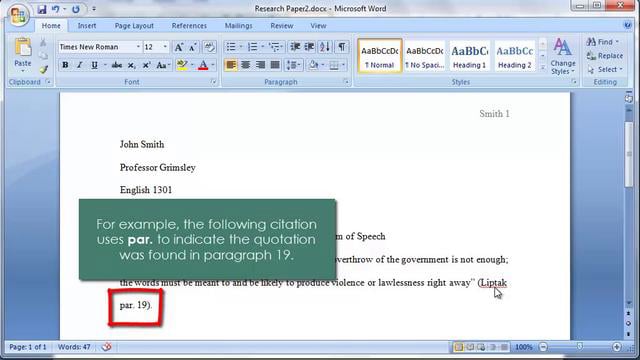
Task: Toggle Bold formatting
Action: point(65,65)
